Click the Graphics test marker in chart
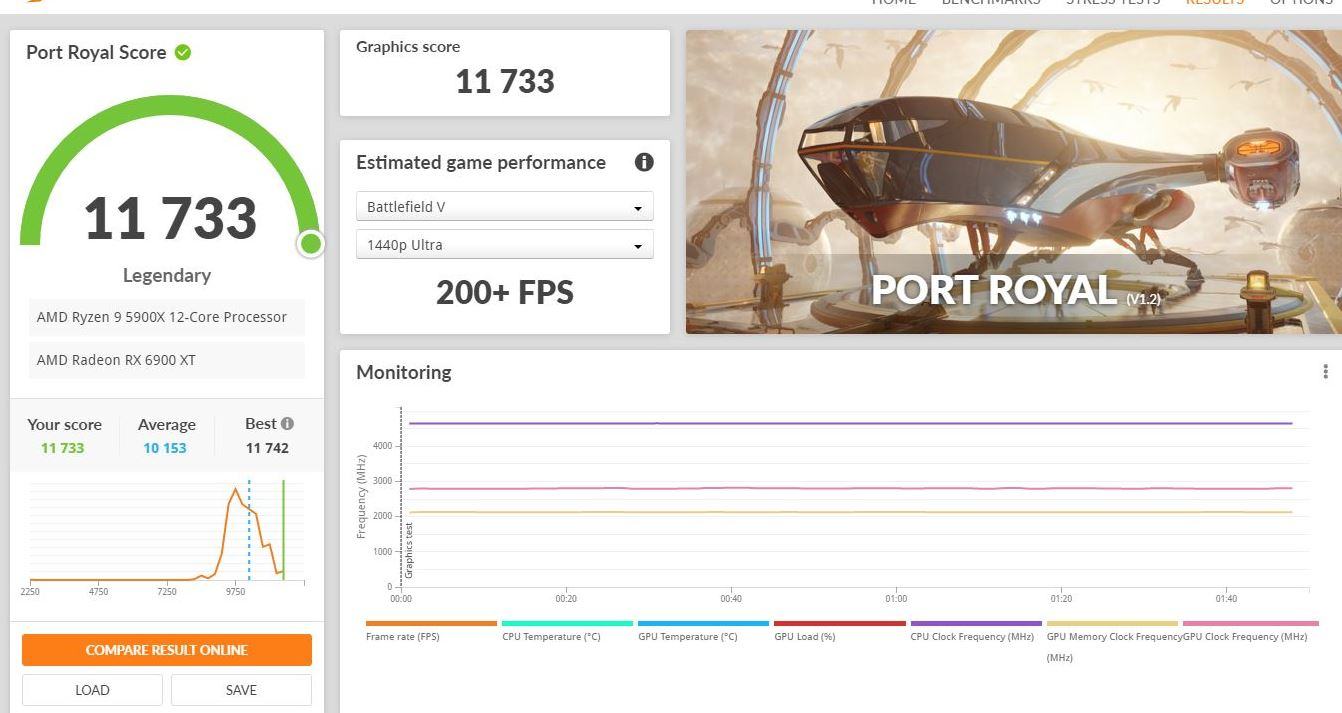1342x713 pixels. pyautogui.click(x=409, y=550)
